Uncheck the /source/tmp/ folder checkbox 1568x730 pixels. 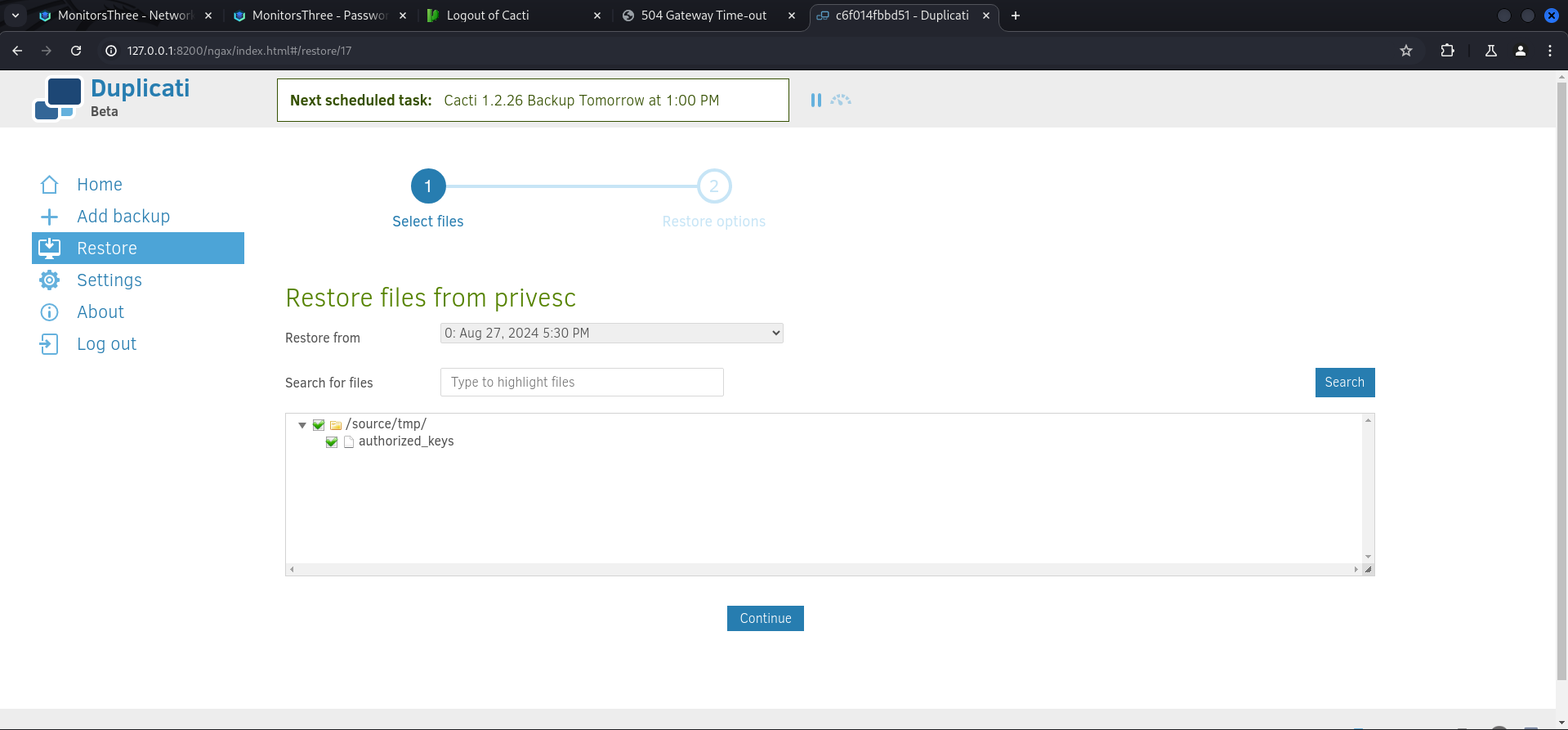point(319,425)
